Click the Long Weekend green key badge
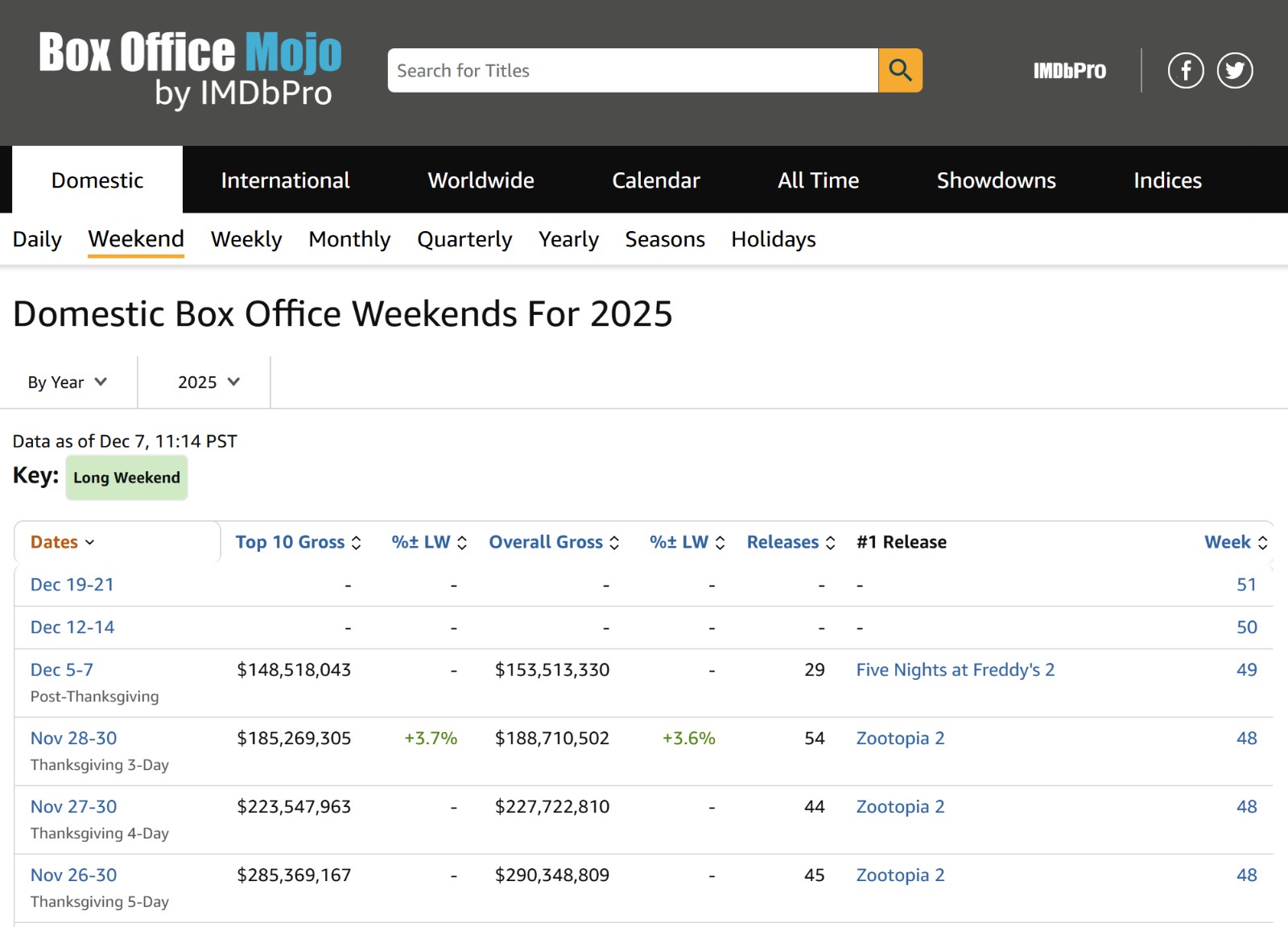This screenshot has width=1288, height=927. pyautogui.click(x=126, y=478)
